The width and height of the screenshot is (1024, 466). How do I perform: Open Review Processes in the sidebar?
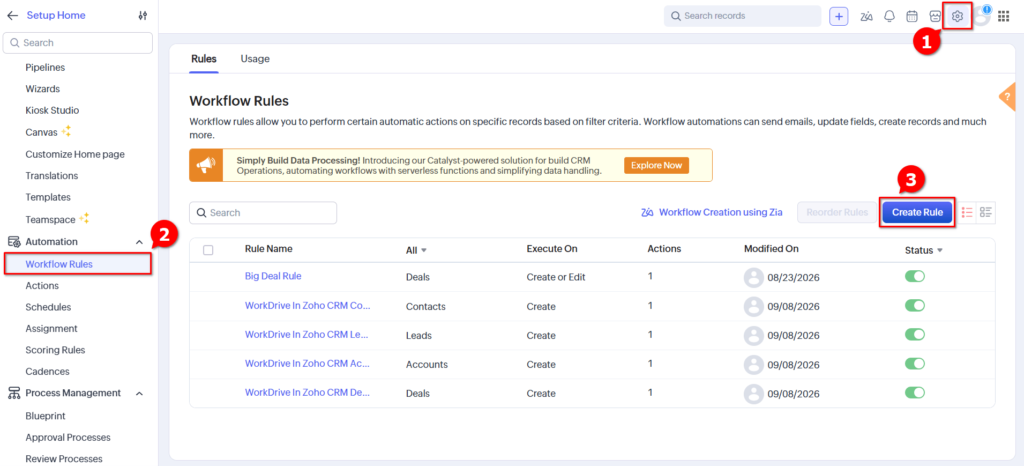coord(64,459)
